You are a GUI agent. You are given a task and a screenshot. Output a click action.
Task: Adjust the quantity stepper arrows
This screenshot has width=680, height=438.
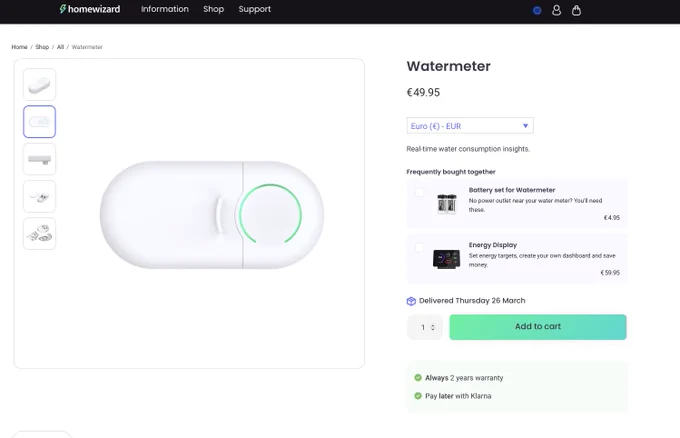point(432,327)
